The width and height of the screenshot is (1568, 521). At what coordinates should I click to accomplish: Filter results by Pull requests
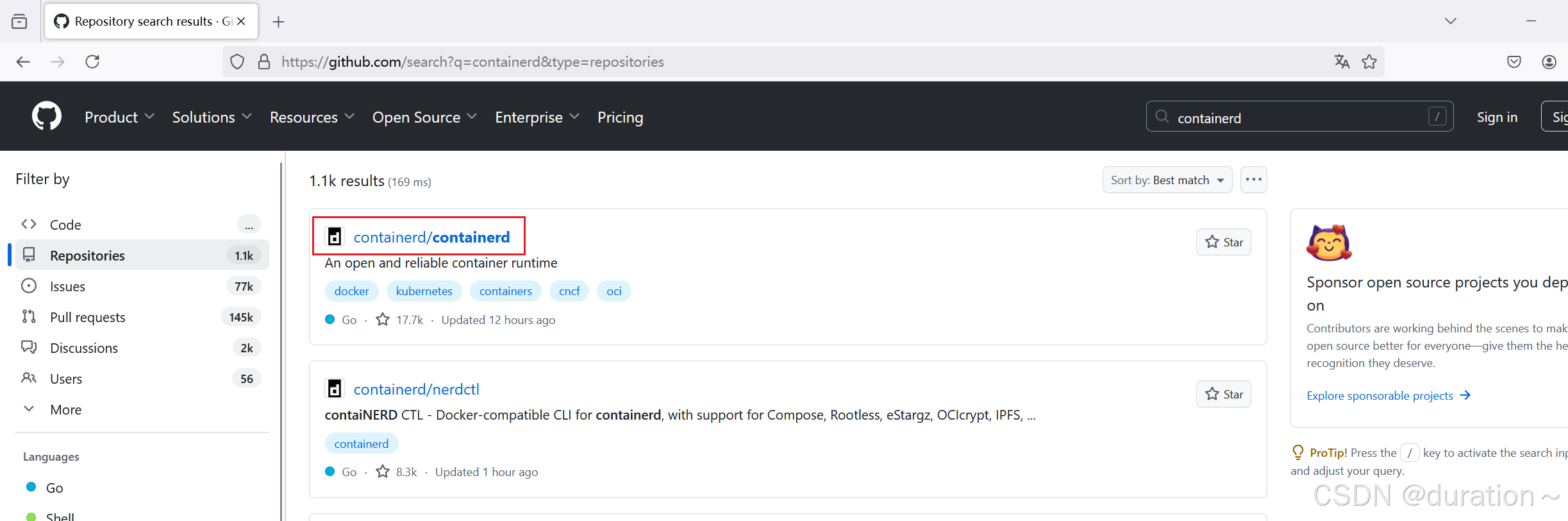pos(141,317)
